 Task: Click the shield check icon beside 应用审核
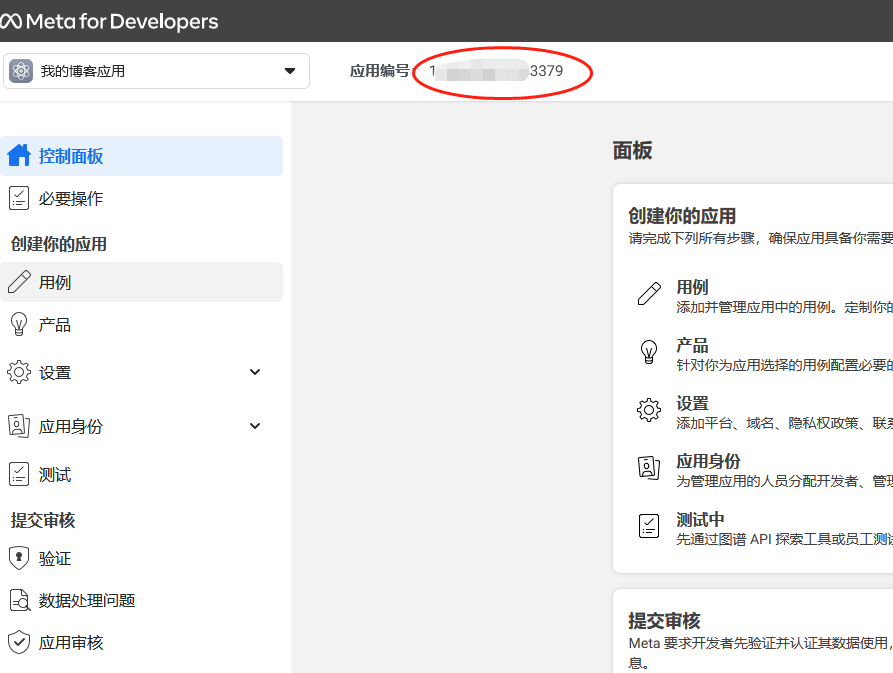pyautogui.click(x=19, y=642)
